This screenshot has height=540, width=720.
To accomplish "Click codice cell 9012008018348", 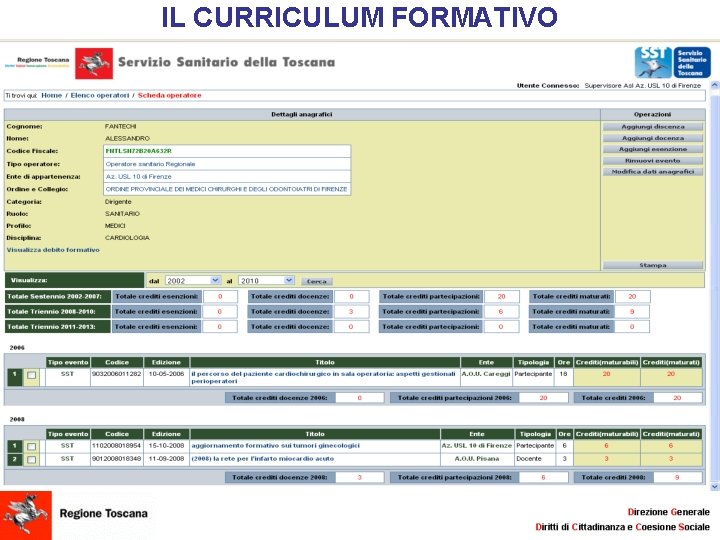I will 117,459.
